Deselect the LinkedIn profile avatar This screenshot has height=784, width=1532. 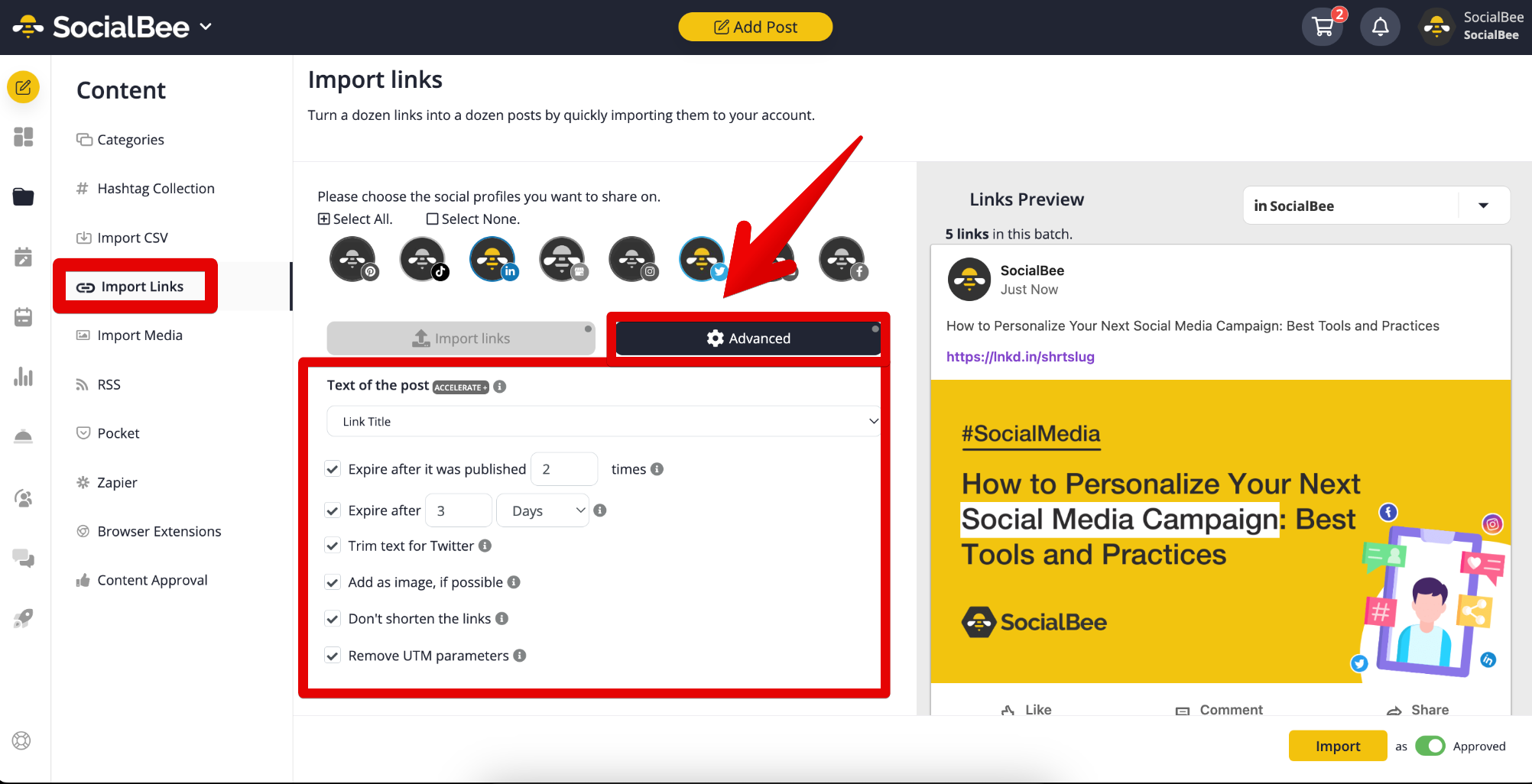493,259
